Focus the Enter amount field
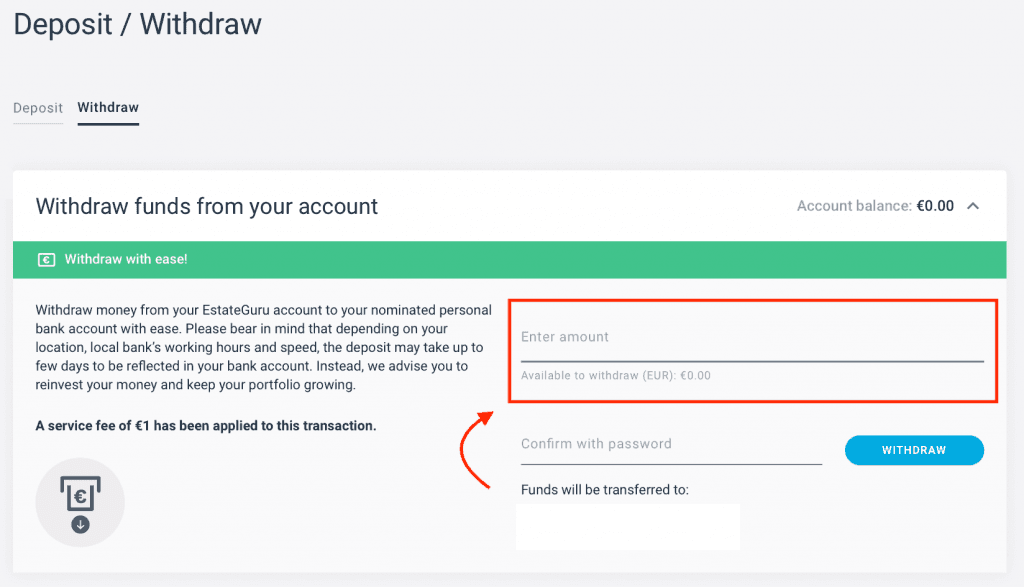 751,338
